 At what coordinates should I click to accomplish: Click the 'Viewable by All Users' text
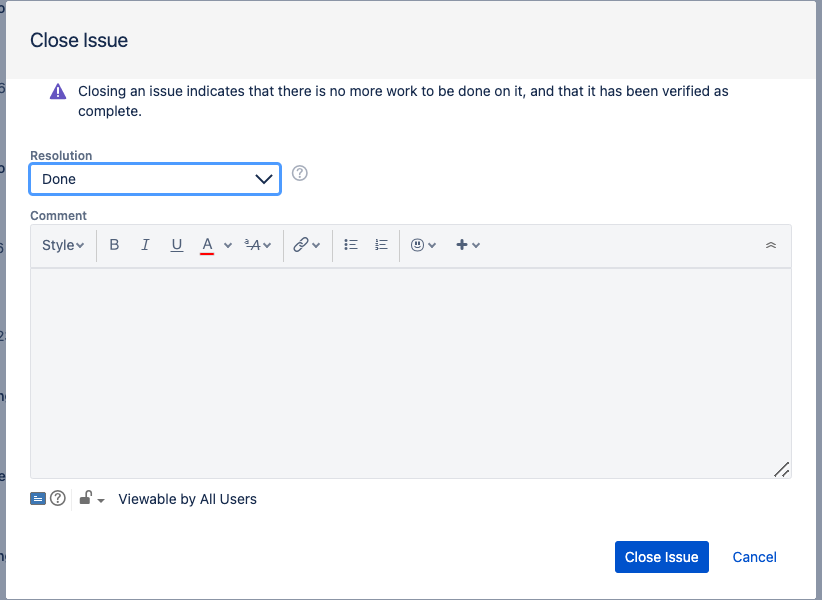click(x=187, y=499)
